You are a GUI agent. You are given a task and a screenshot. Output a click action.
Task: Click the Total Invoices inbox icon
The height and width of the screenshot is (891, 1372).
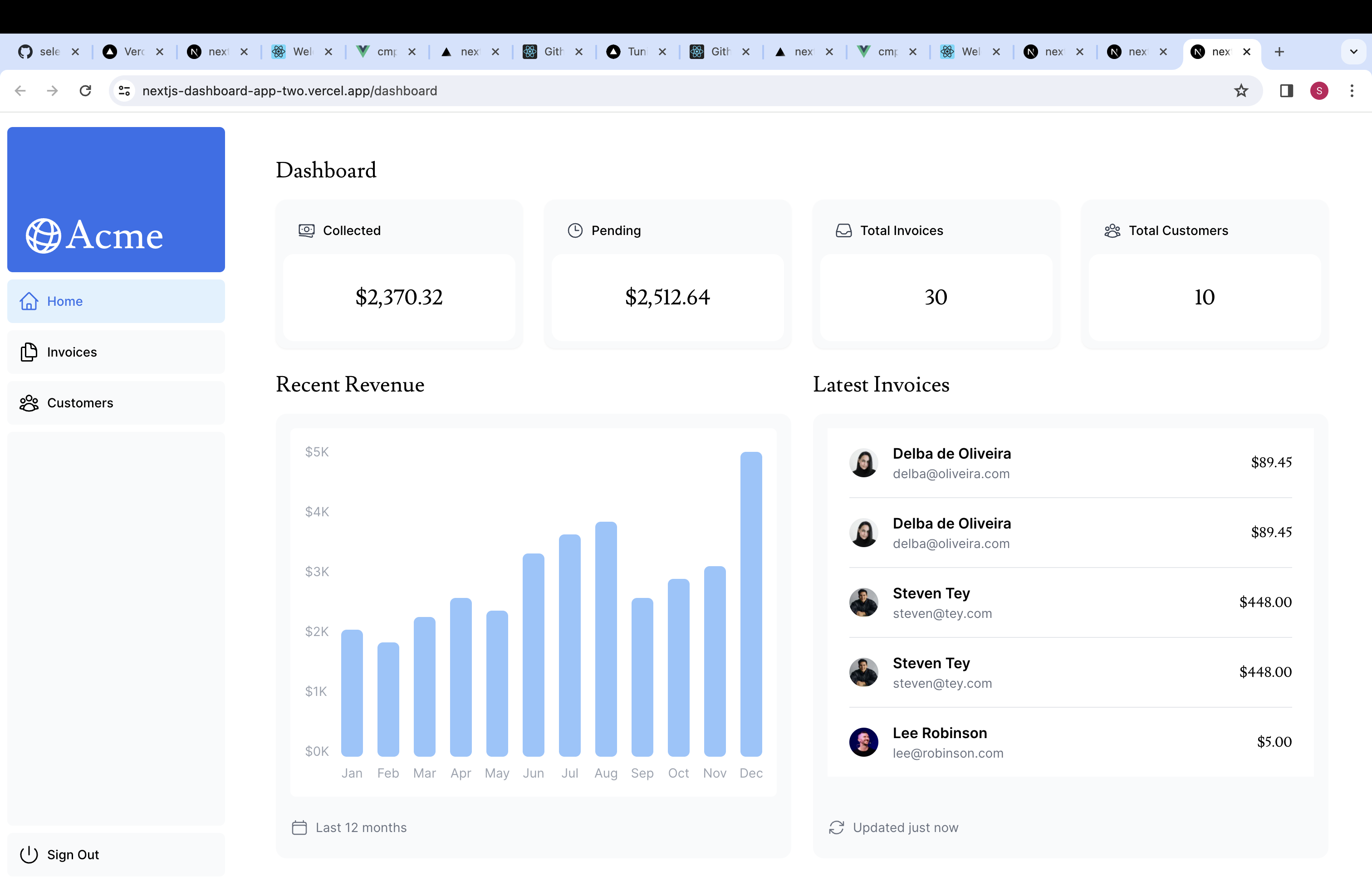pos(843,230)
